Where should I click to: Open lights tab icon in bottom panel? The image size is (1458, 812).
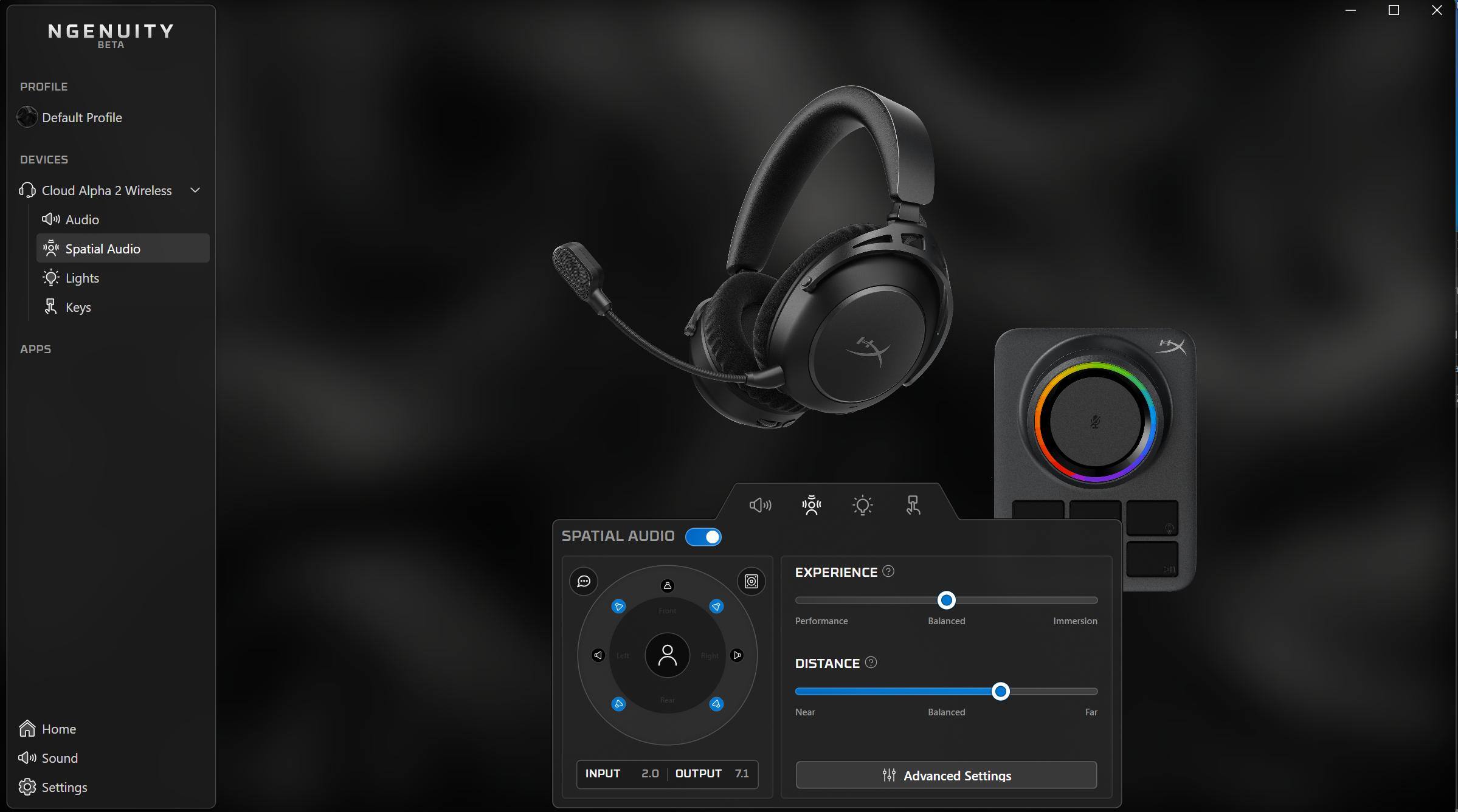[862, 505]
